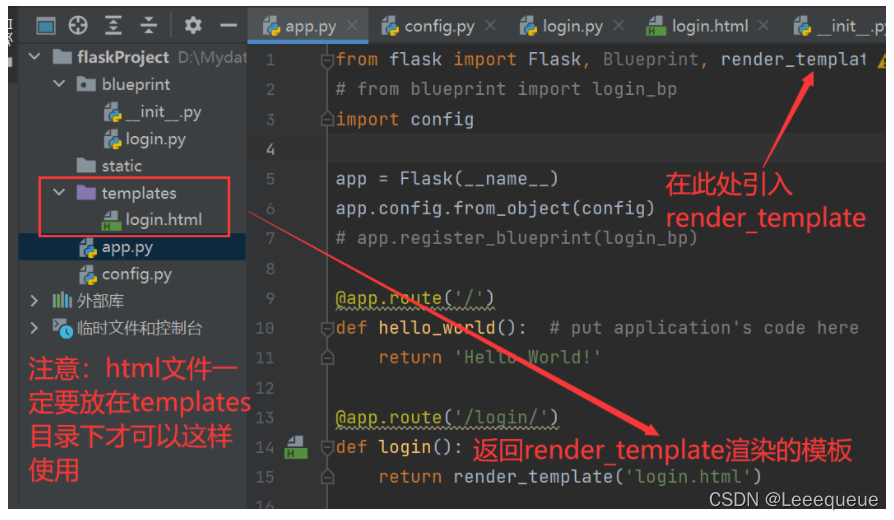Click the collapse all icon in project toolbar

pos(148,26)
